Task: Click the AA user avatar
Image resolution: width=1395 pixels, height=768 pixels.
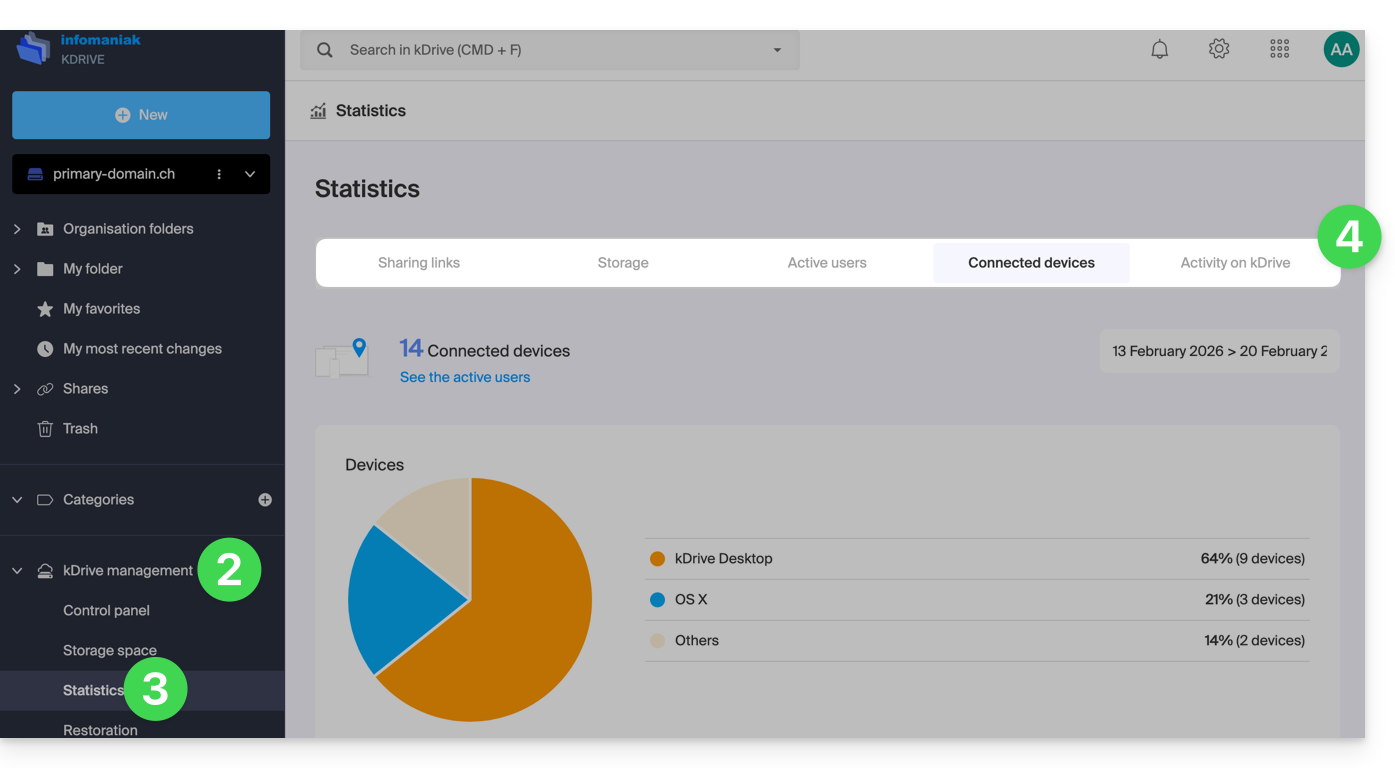Action: [x=1340, y=49]
